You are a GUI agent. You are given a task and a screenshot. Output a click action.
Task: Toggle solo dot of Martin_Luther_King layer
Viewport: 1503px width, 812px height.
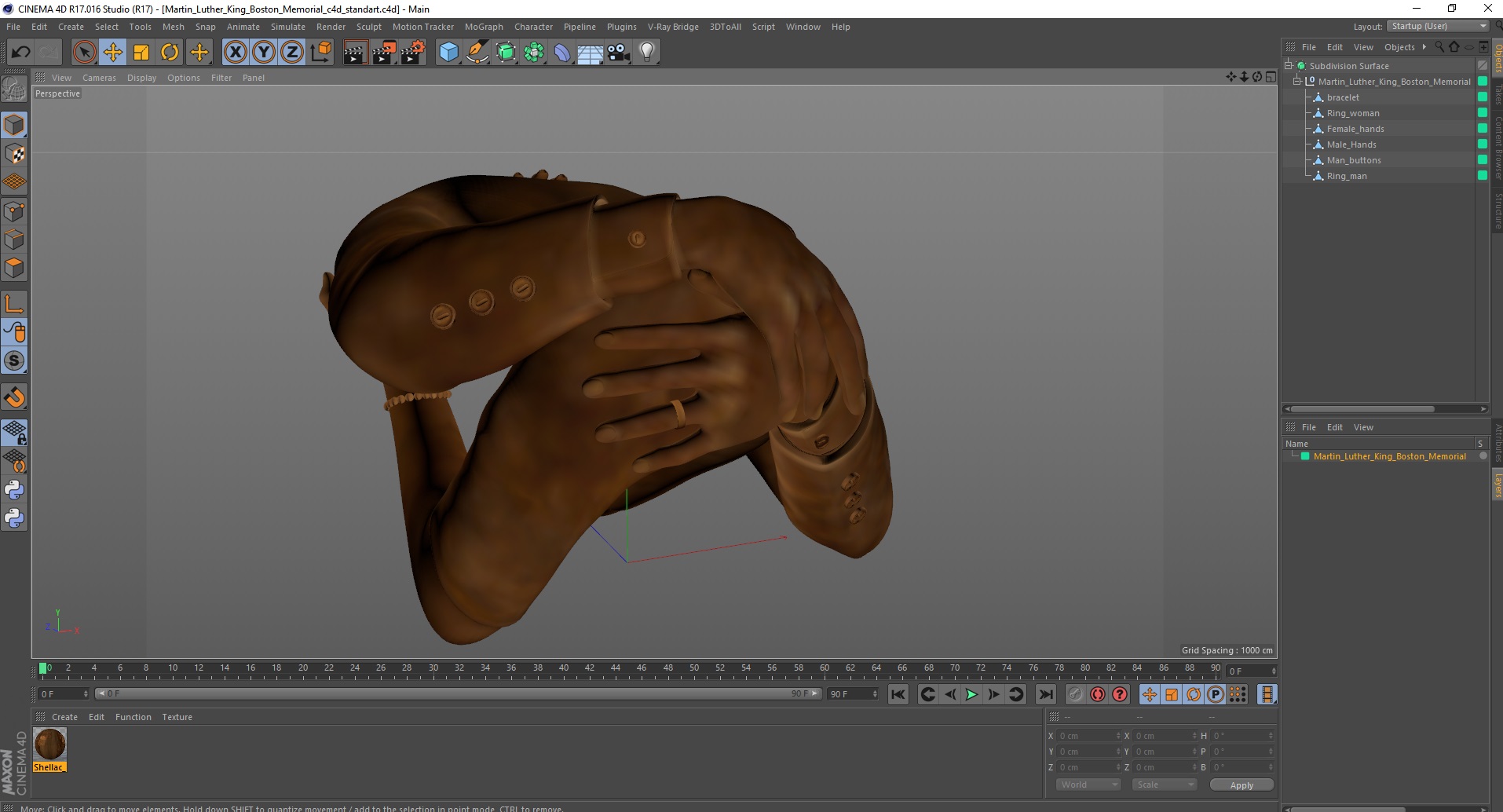coord(1483,456)
